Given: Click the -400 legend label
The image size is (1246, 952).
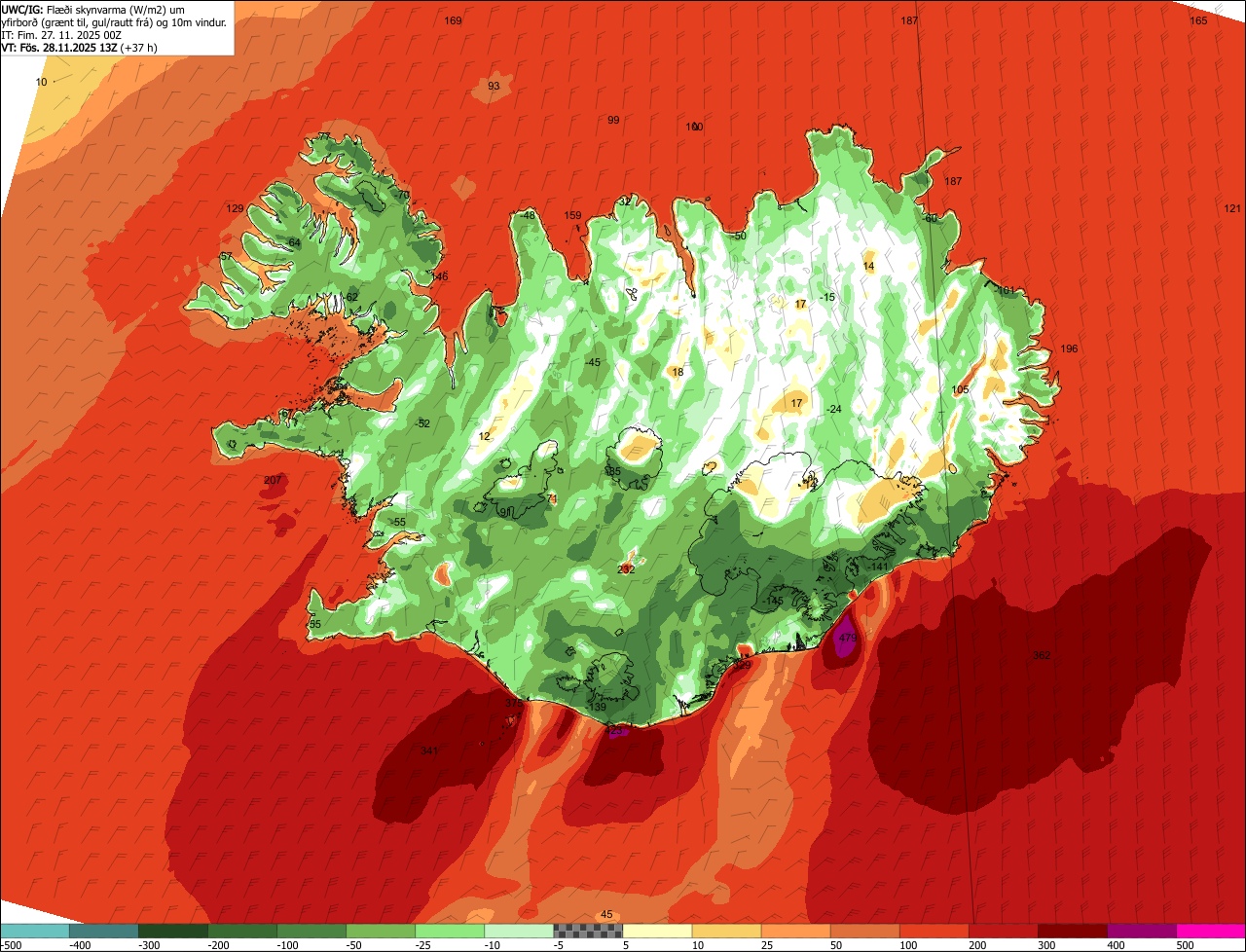Looking at the screenshot, I should 81,945.
